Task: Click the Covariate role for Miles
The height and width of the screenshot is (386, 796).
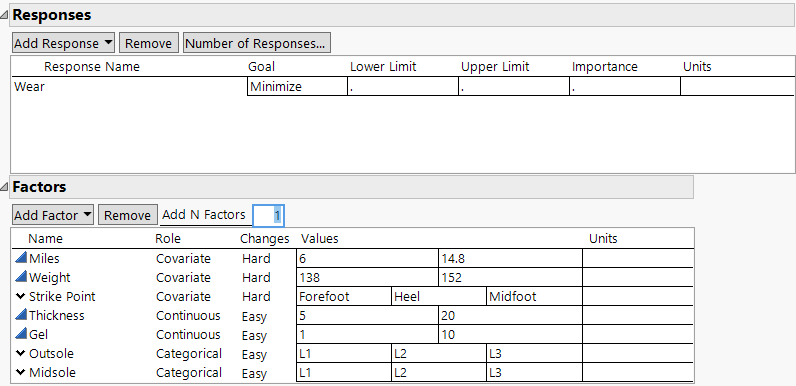Action: 183,259
